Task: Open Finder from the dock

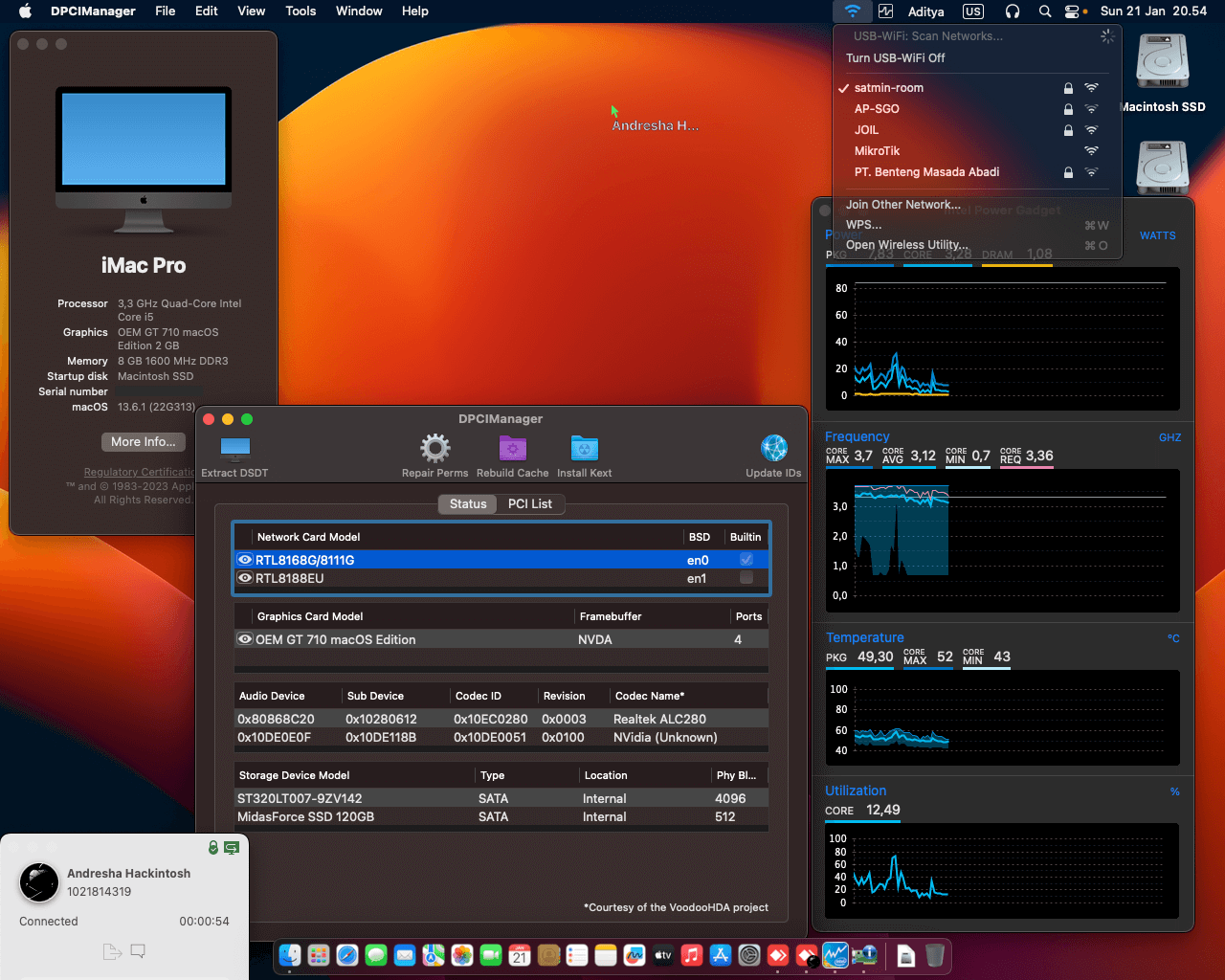Action: pos(290,955)
